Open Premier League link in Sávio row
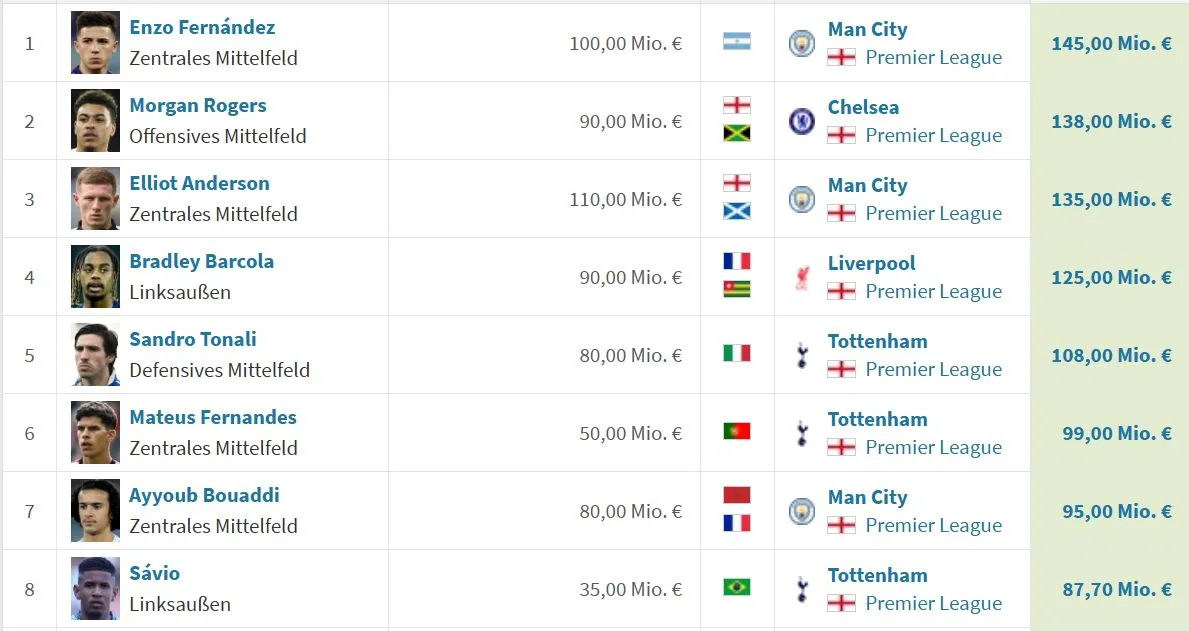The width and height of the screenshot is (1189, 631). click(933, 604)
